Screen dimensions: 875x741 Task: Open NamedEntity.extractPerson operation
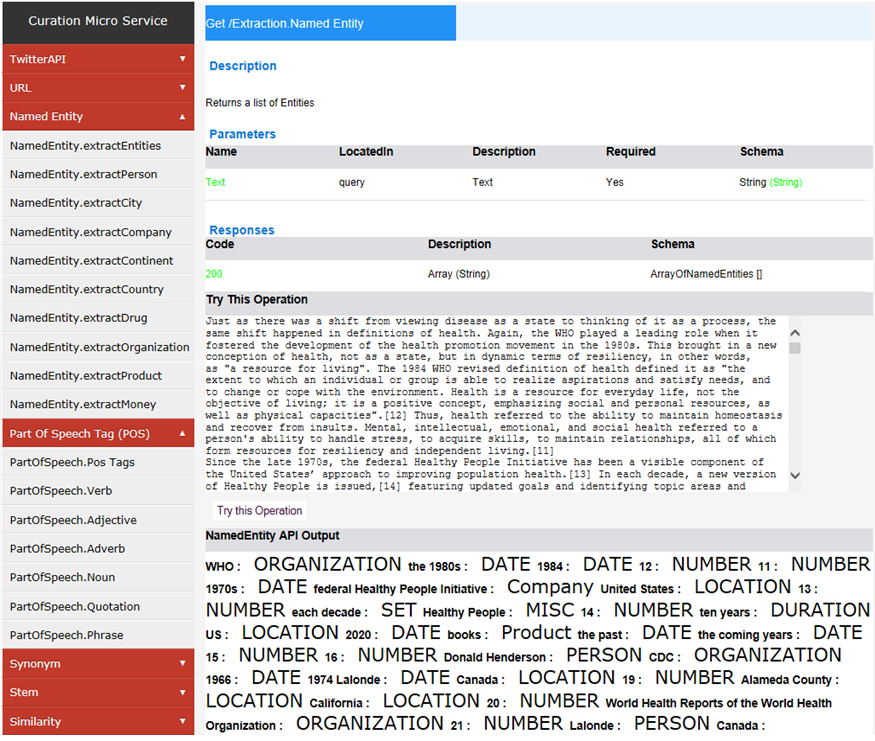tap(83, 174)
